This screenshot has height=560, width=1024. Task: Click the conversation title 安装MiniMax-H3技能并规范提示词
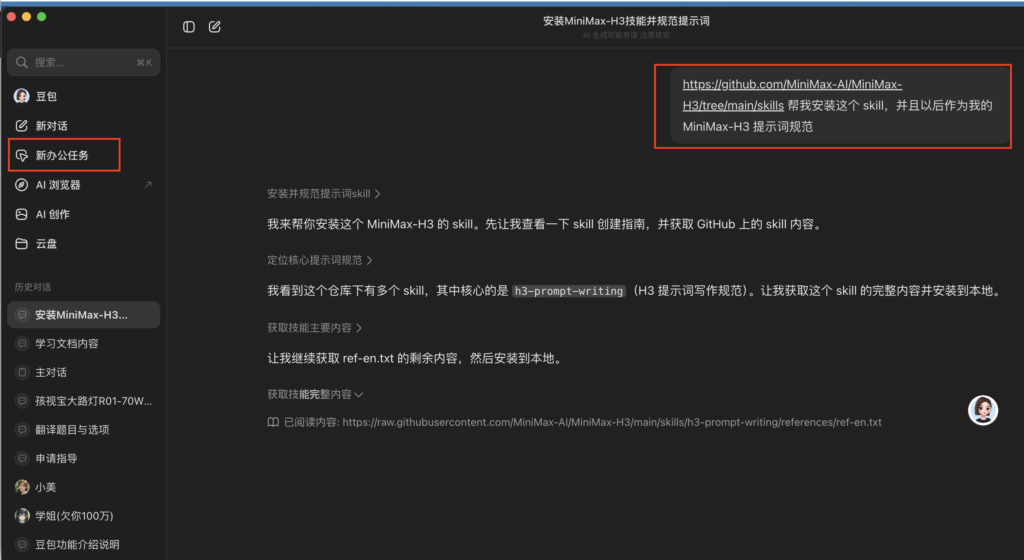(626, 21)
